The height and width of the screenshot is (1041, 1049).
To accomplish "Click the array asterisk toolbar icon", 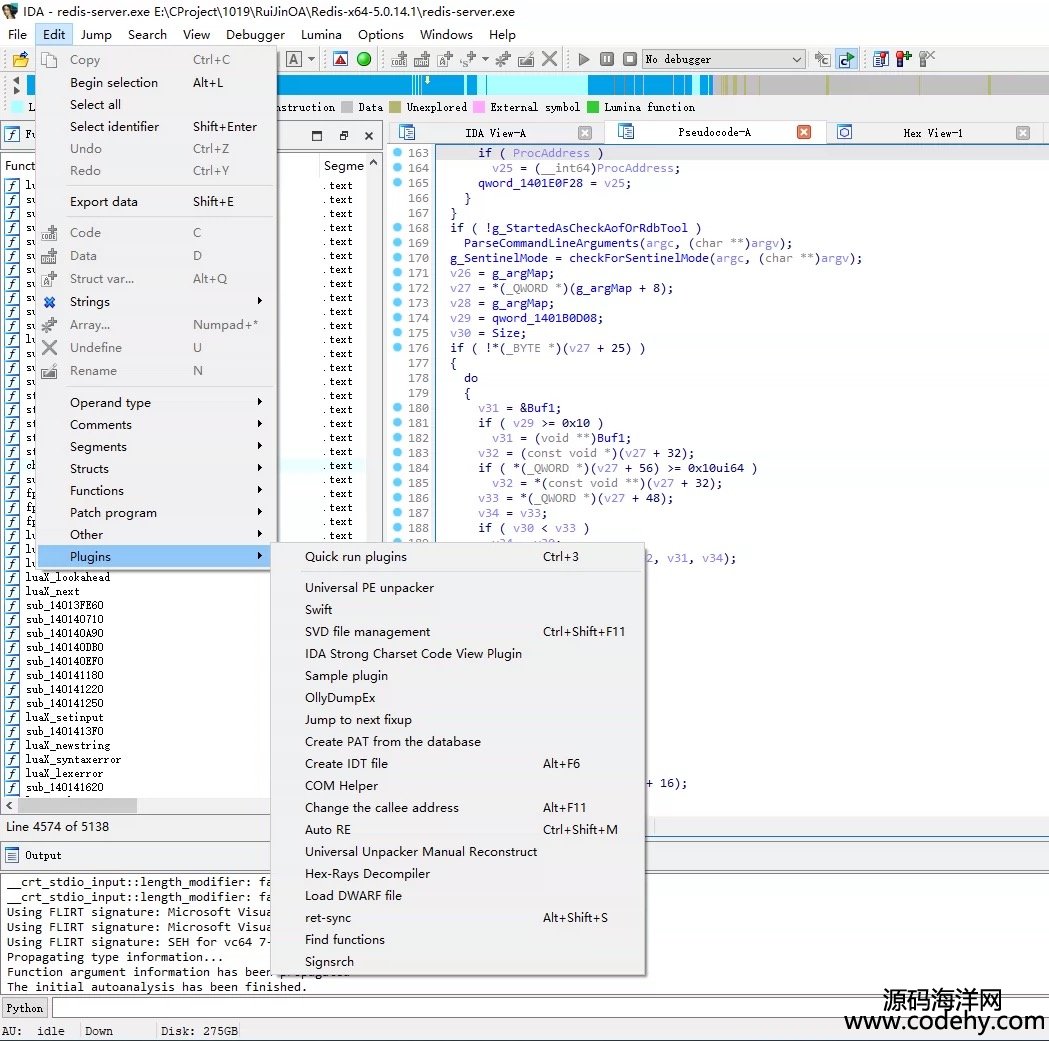I will (x=502, y=59).
